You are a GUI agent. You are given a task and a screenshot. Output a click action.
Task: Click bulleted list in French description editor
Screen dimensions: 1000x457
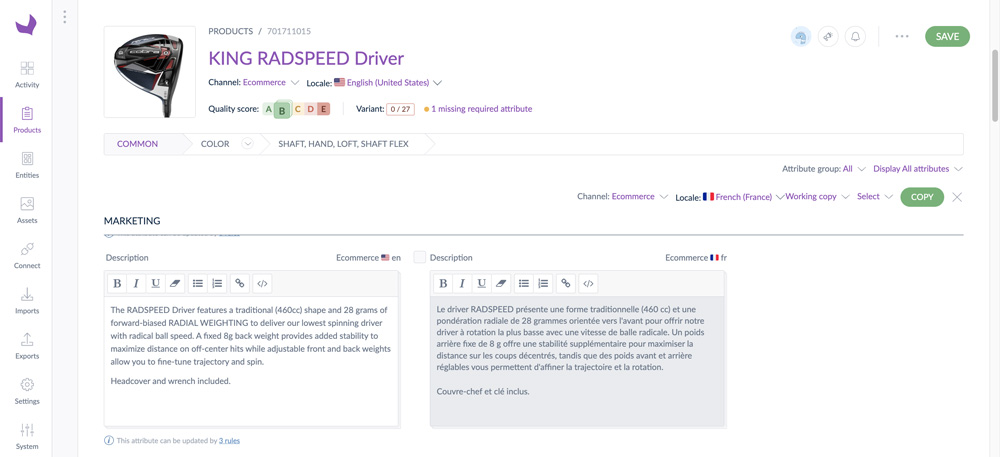pyautogui.click(x=524, y=283)
